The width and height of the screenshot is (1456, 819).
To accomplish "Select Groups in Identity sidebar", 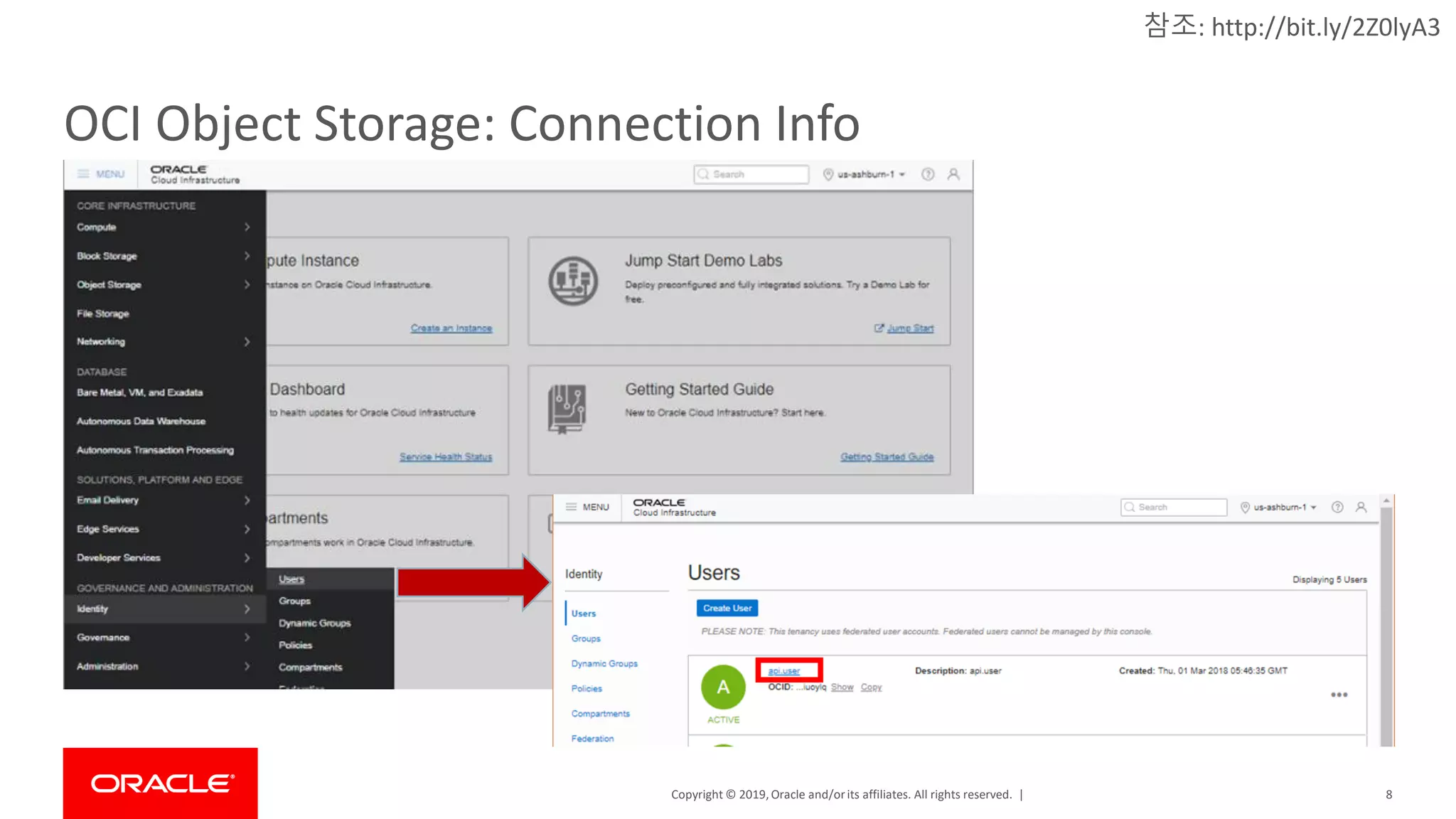I will pos(586,638).
